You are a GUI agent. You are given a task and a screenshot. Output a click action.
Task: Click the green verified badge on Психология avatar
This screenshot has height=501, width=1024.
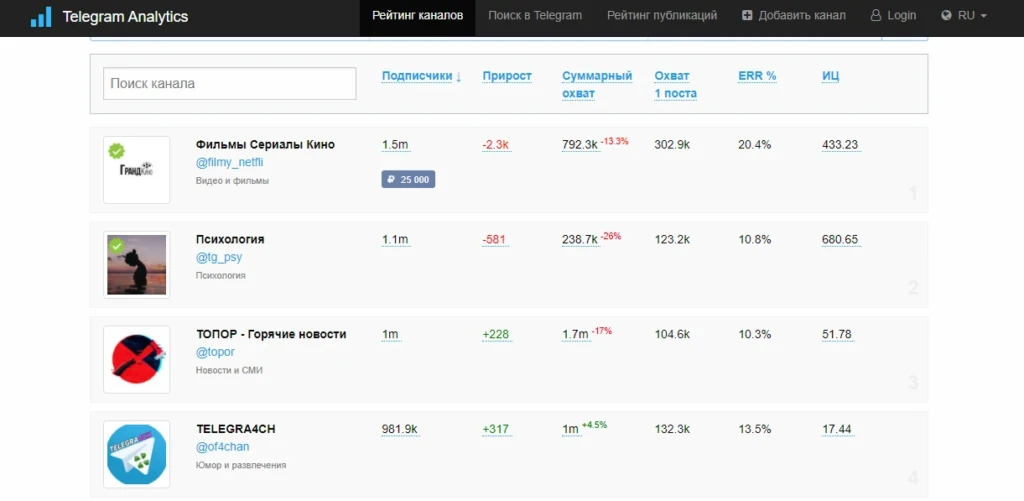[117, 246]
